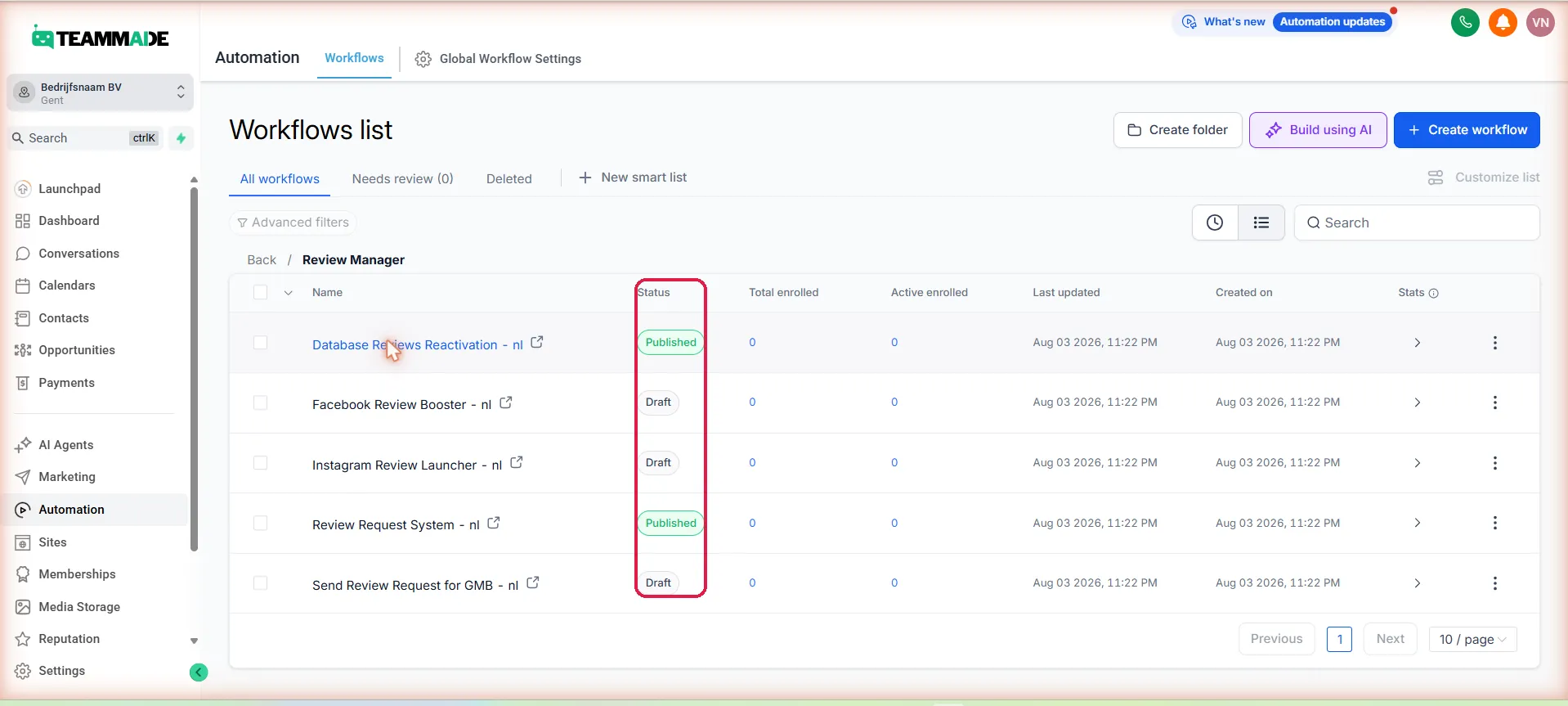Click Create workflow button
Screen dimensions: 1568x706
[1467, 130]
